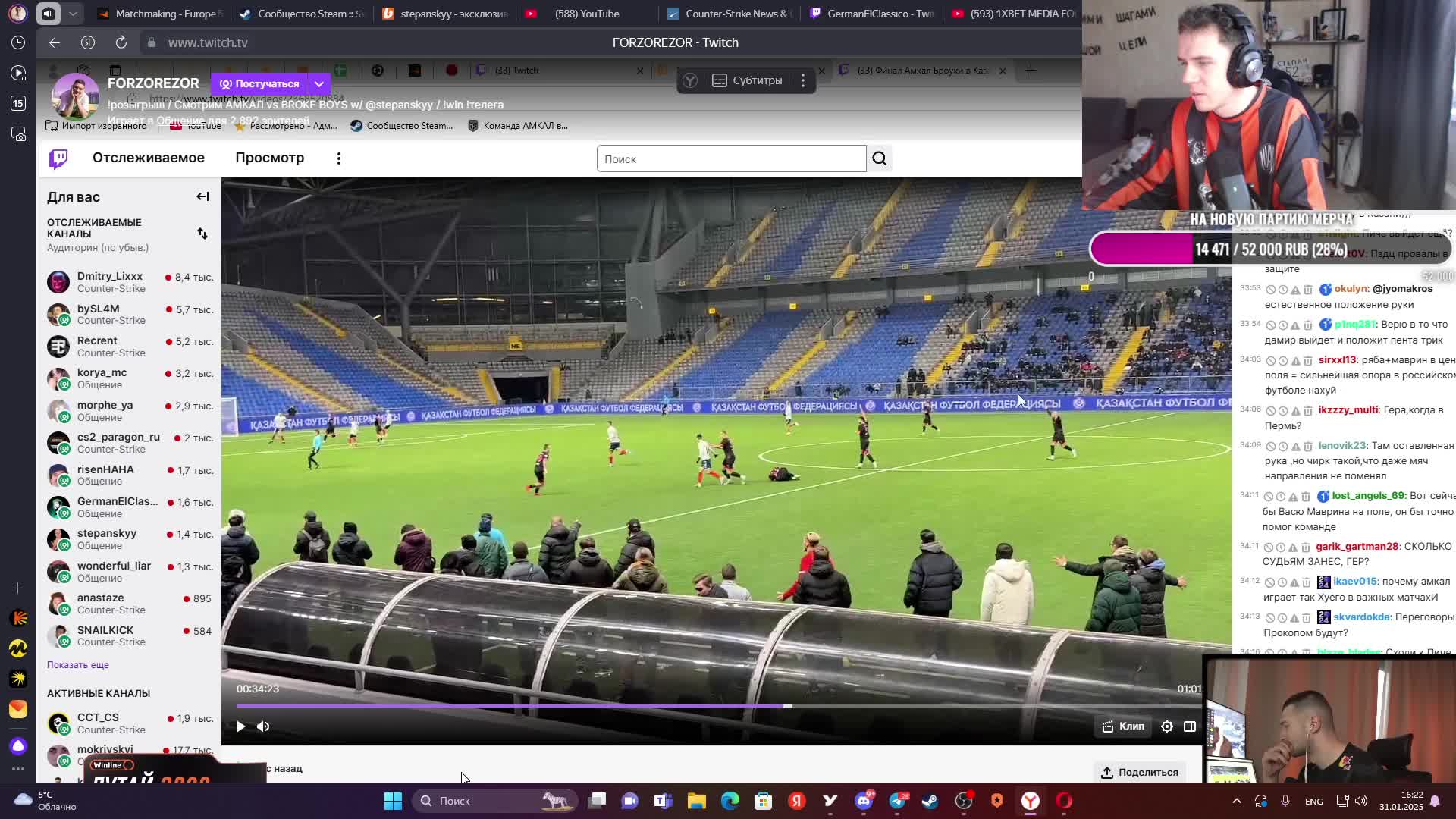Share the video via Поделиться
Viewport: 1456px width, 819px height.
1140,772
